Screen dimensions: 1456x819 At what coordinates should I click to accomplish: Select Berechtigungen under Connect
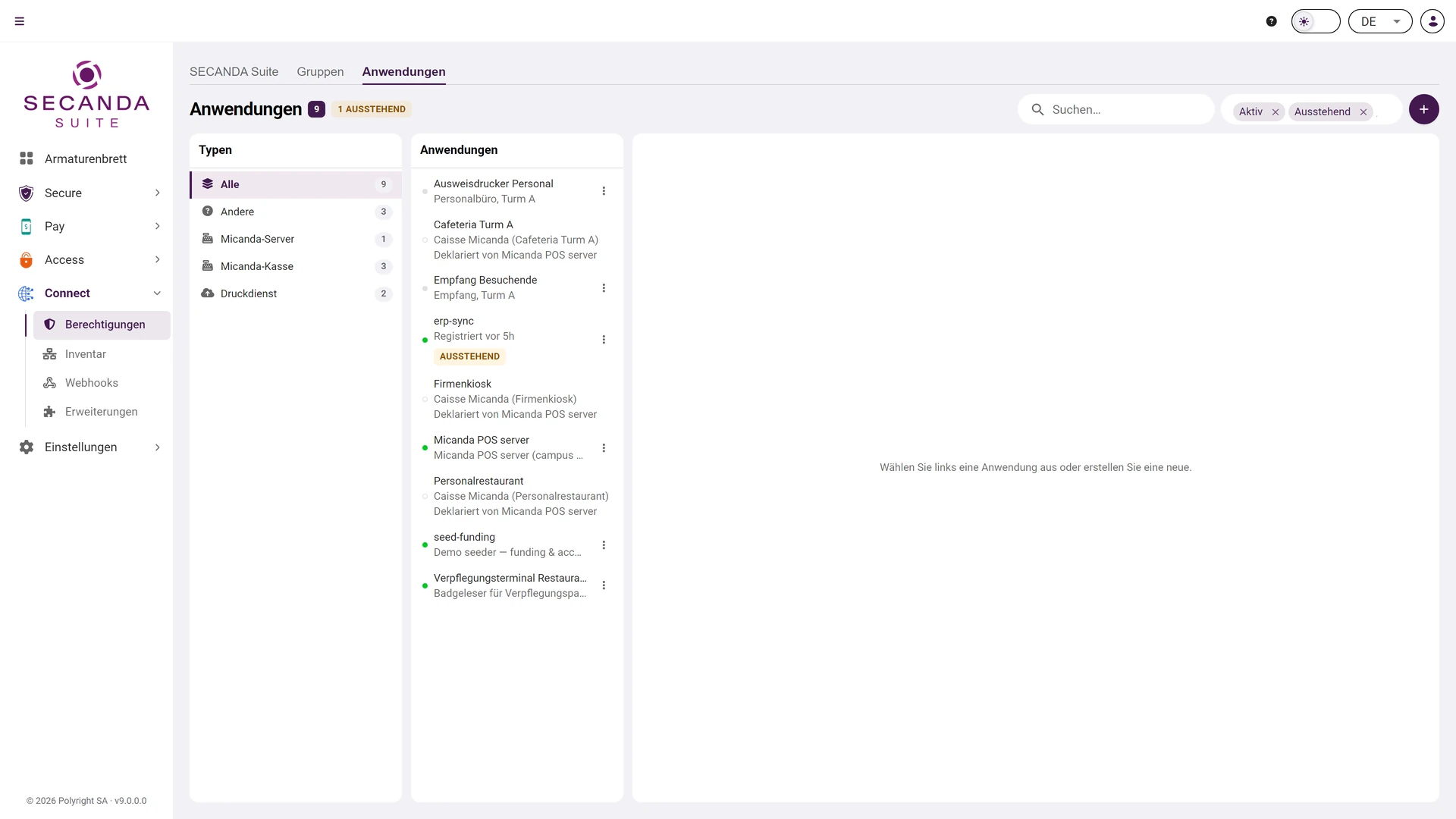tap(102, 325)
